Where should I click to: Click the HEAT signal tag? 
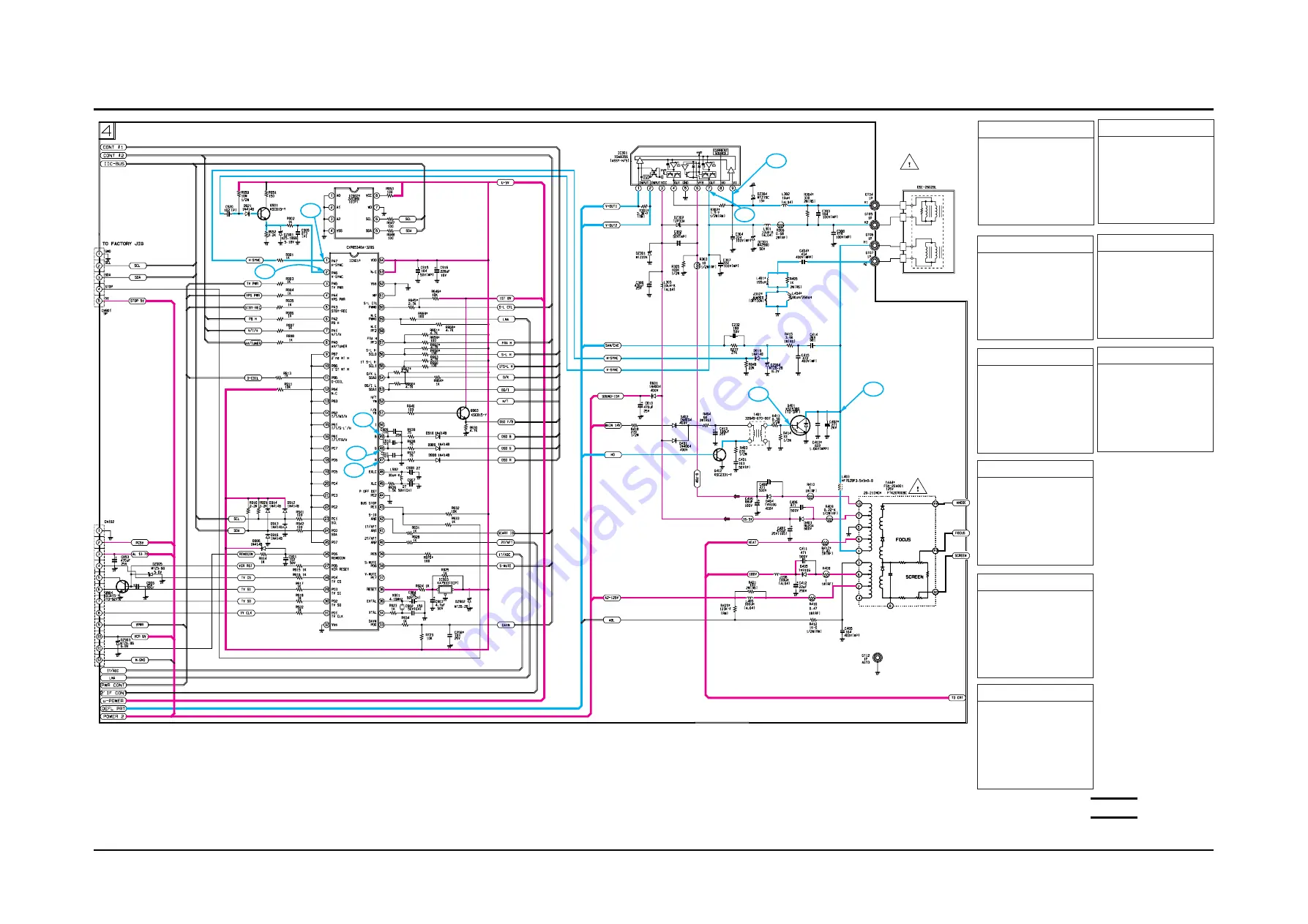pos(752,542)
